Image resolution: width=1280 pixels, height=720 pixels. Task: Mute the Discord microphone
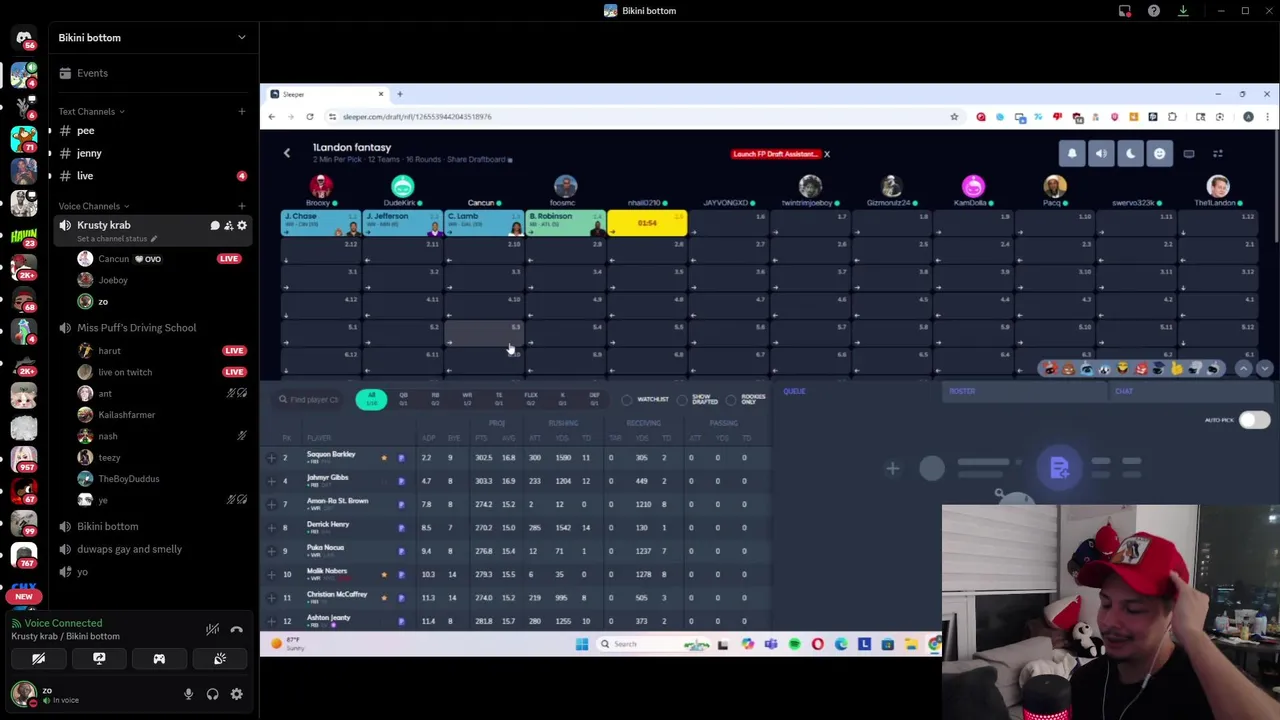[188, 694]
